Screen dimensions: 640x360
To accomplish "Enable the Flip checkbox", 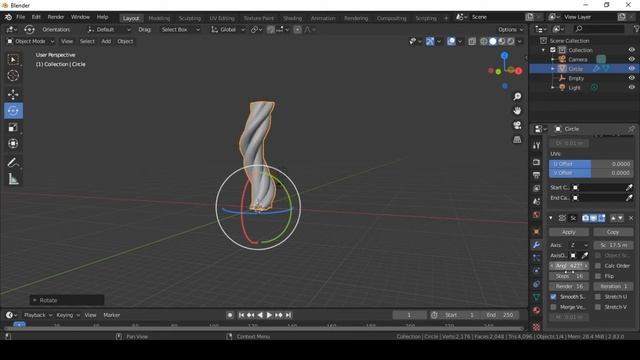I will pos(598,276).
